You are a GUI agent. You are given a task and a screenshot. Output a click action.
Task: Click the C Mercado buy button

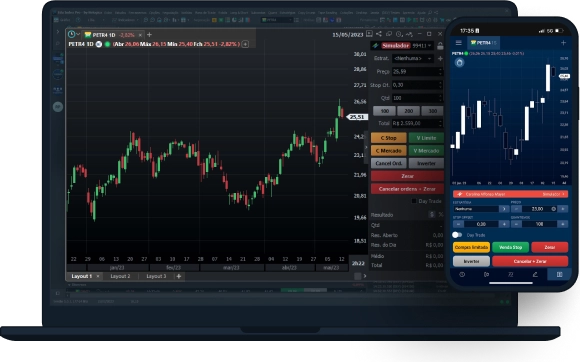[x=388, y=150]
